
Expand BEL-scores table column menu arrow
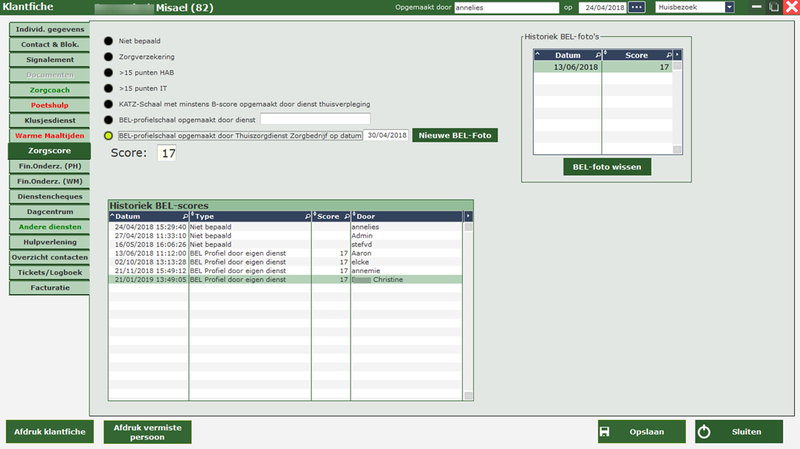(x=468, y=216)
